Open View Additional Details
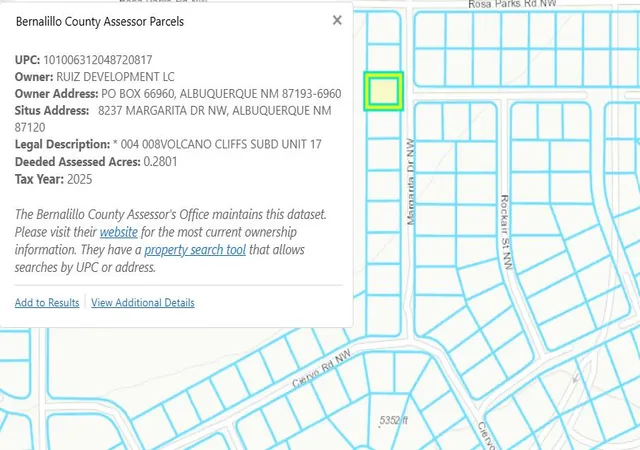Viewport: 640px width, 450px height. [x=143, y=303]
